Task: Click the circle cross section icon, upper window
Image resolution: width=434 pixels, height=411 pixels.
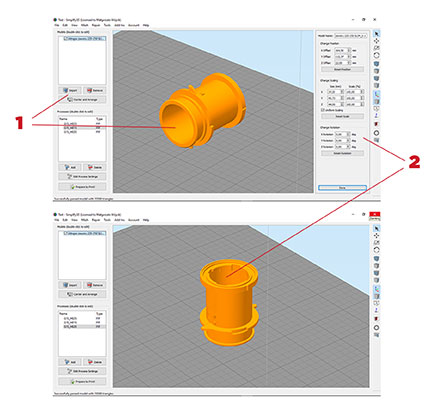Action: (x=376, y=133)
